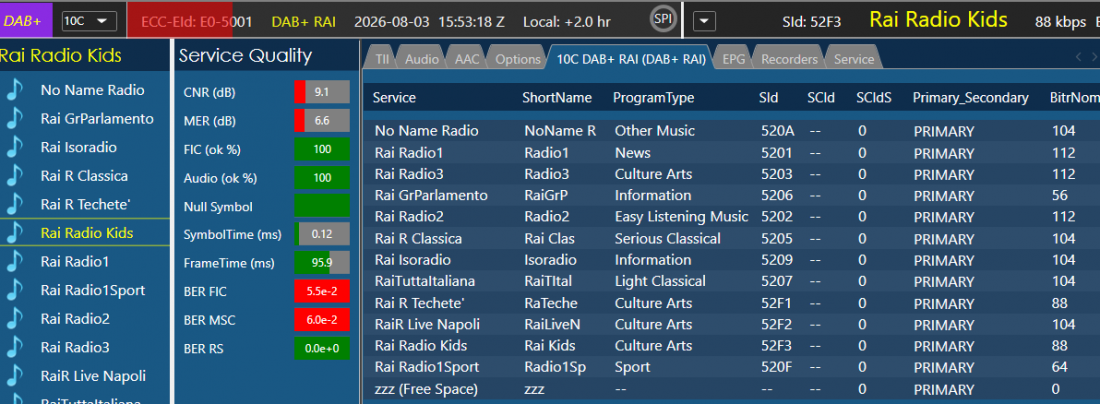Click zzz (Free Space) table row
1100x404 pixels.
(x=730, y=389)
